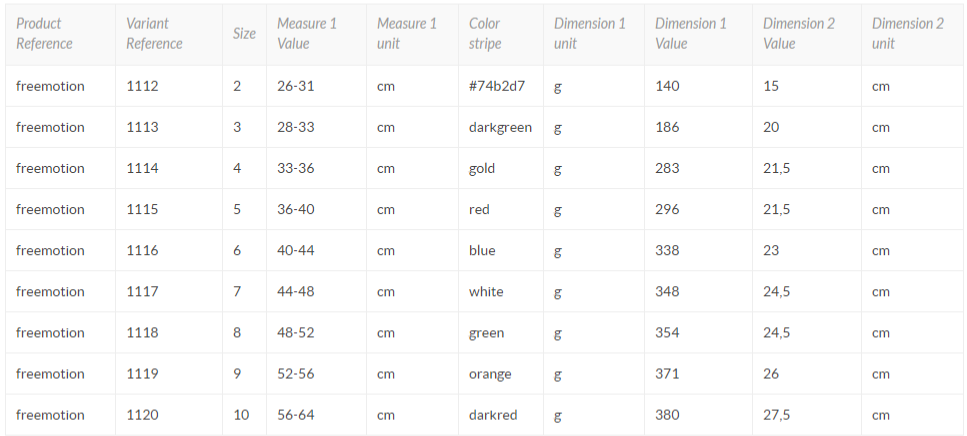
Task: Click dimension value 354 cell
Action: pos(667,332)
